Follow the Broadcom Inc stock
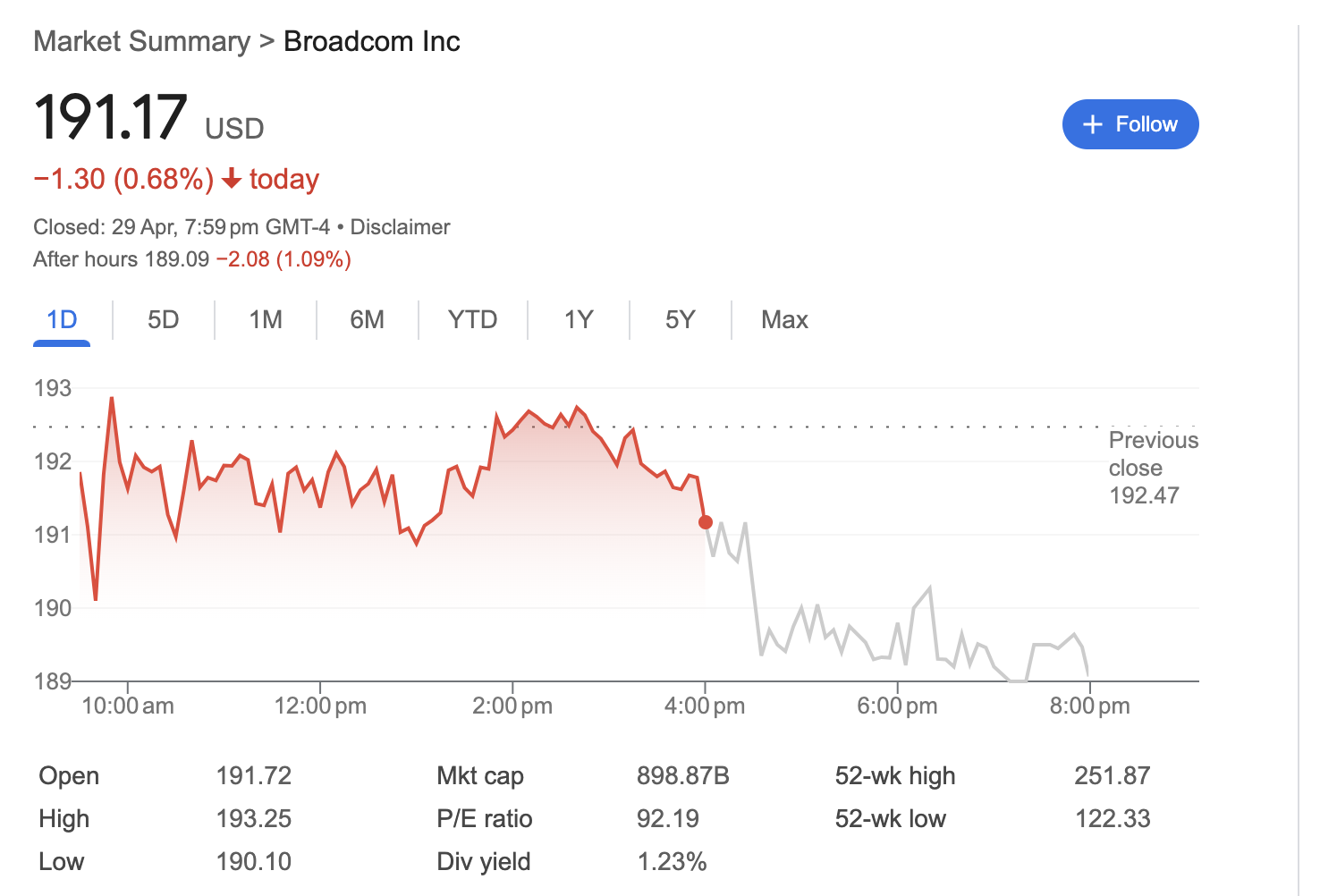 [x=1130, y=124]
